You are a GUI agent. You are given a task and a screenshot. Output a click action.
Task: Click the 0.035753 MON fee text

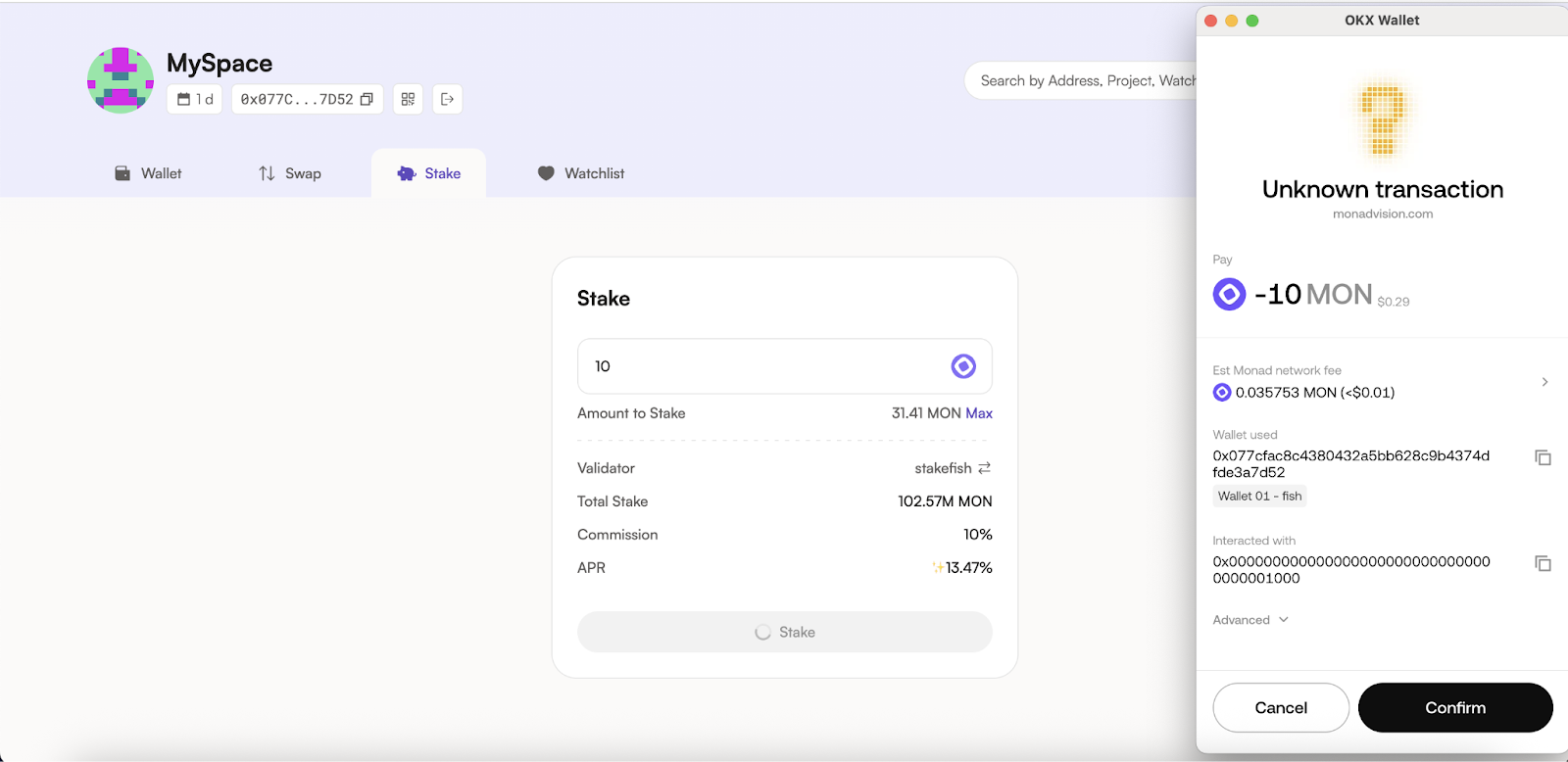[x=1315, y=393]
